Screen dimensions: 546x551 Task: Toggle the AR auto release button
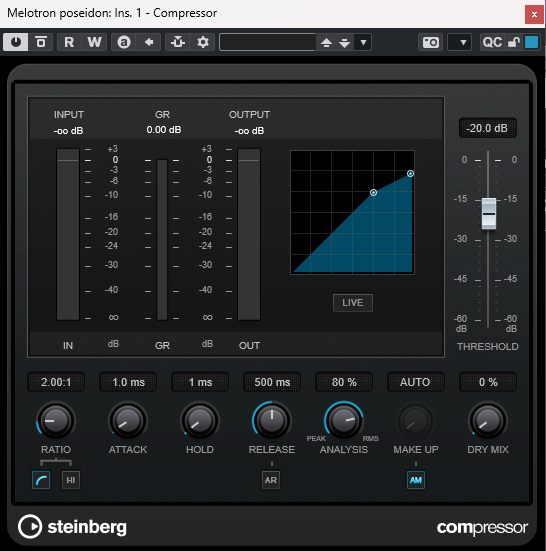(x=271, y=480)
